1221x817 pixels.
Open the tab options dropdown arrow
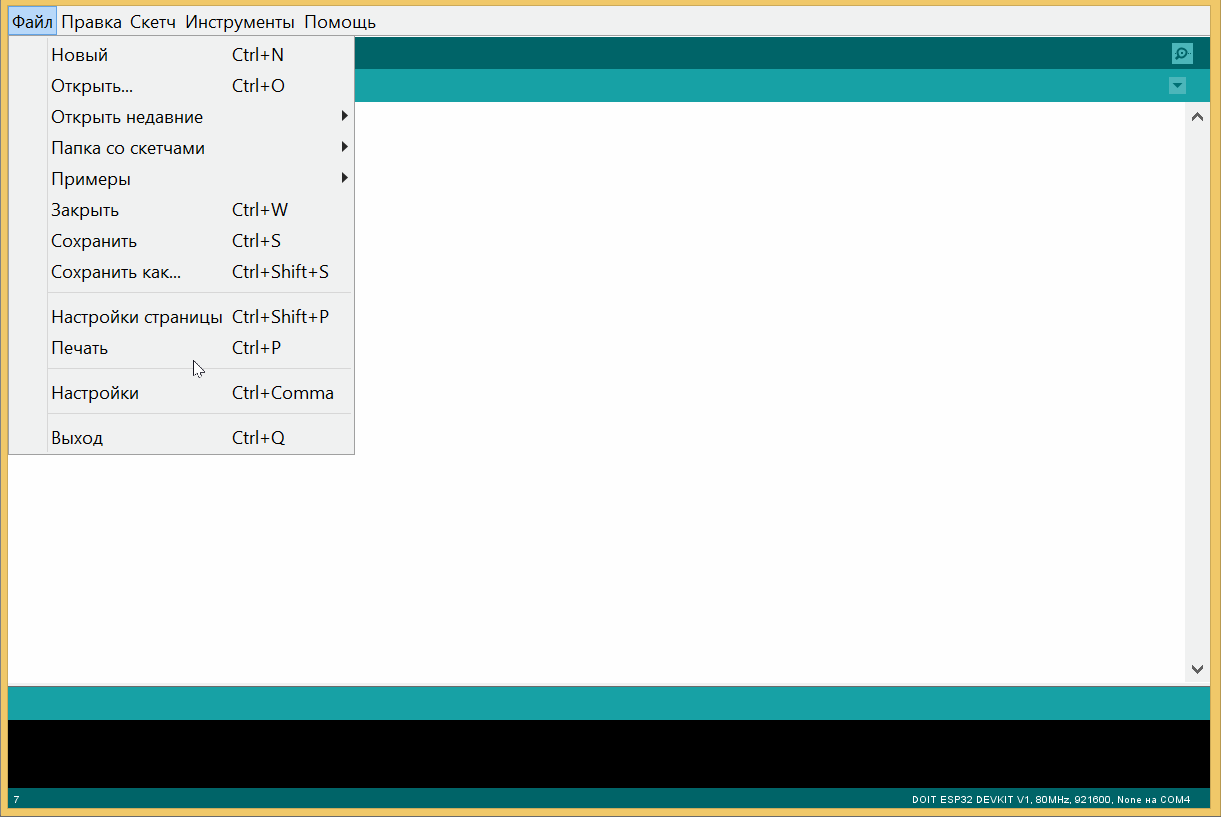coord(1177,86)
